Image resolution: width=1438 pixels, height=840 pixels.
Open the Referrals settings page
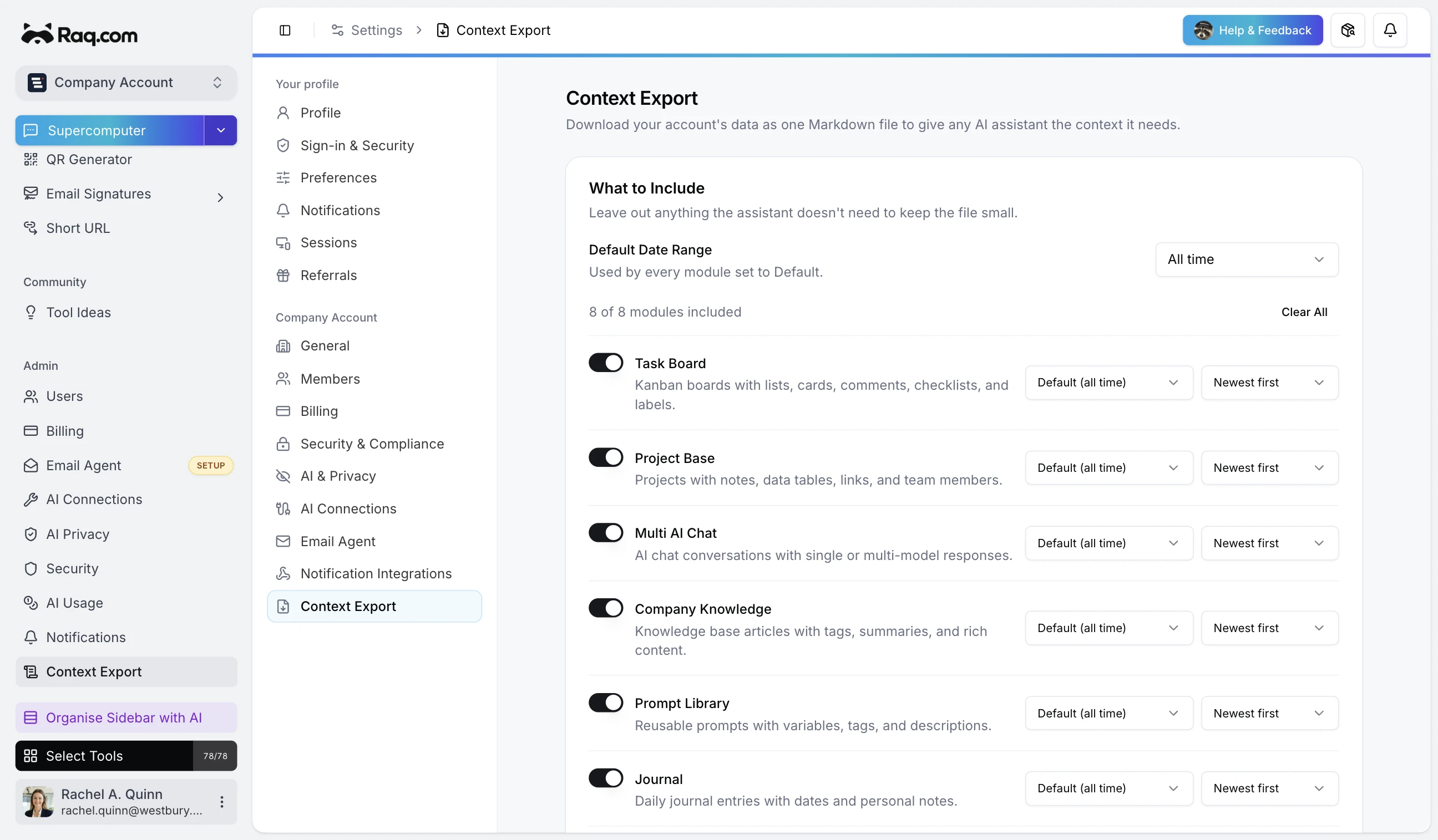click(374, 276)
